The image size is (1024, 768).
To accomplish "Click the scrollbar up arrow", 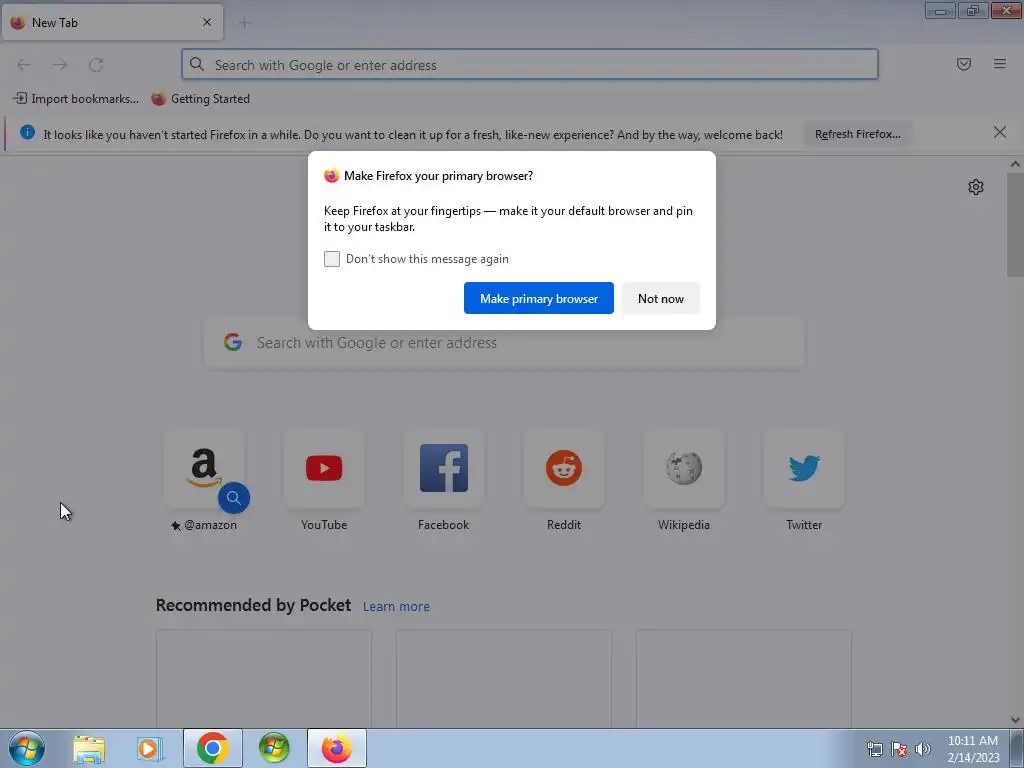I will point(1015,165).
